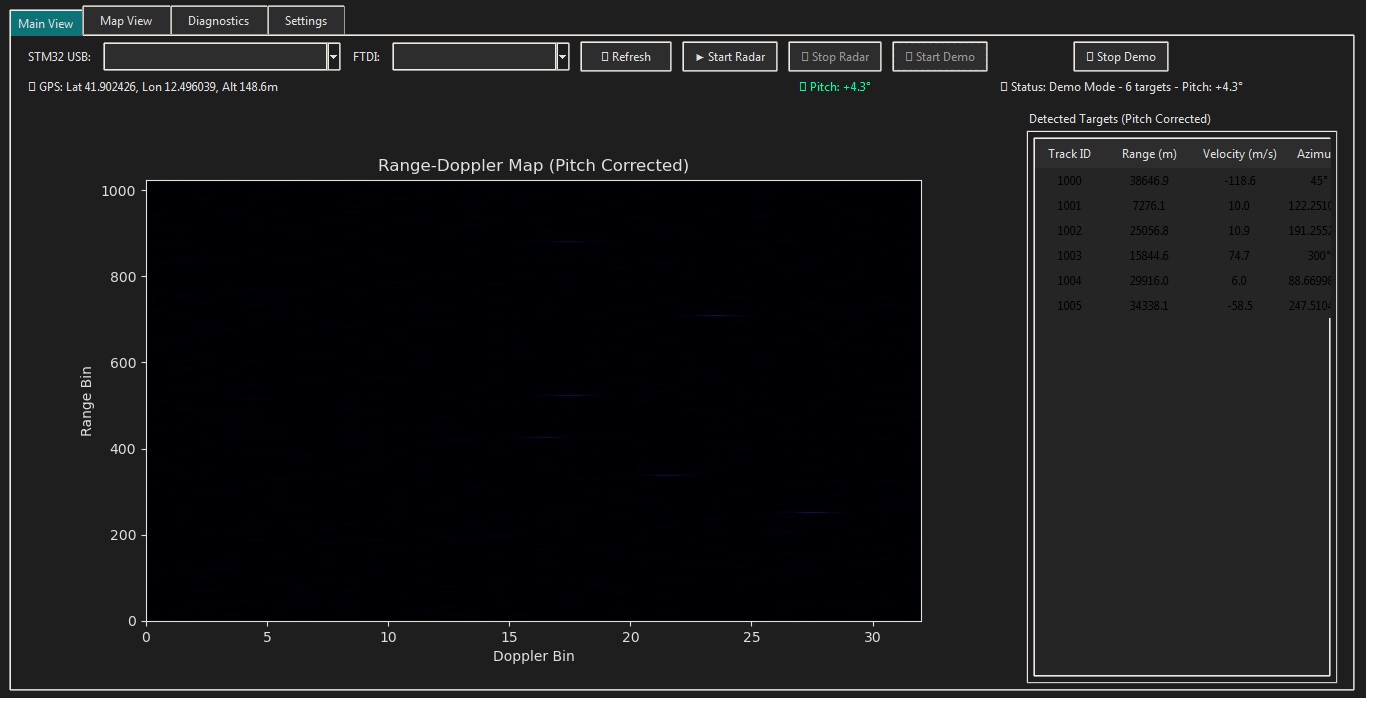Click the Velocity (m/s) column header

pos(1239,154)
